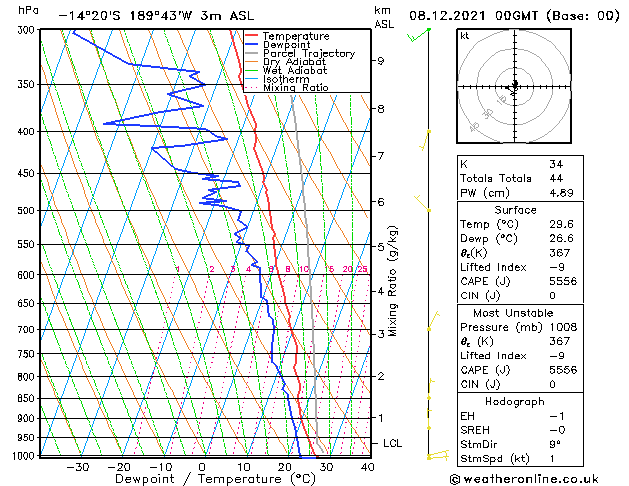This screenshot has width=629, height=486.
Task: Click the date 08.12.2021 00GMT header
Action: (x=514, y=15)
